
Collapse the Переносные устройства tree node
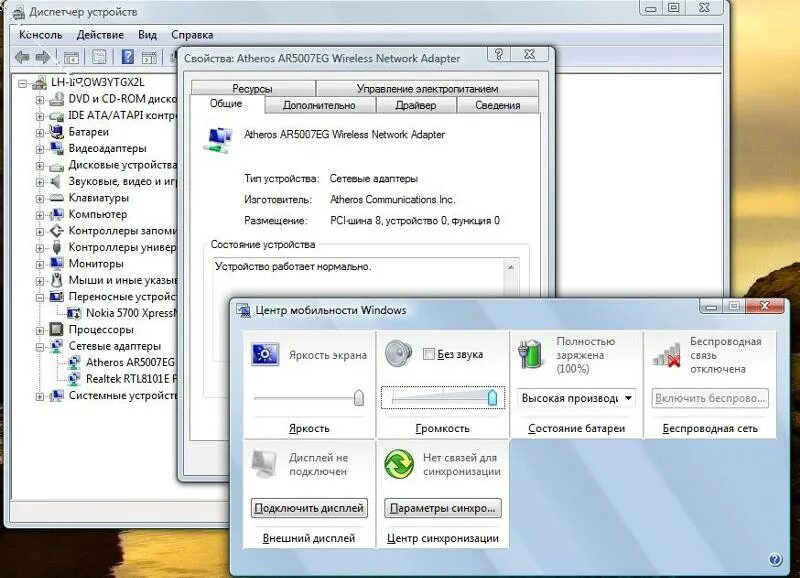[39, 297]
